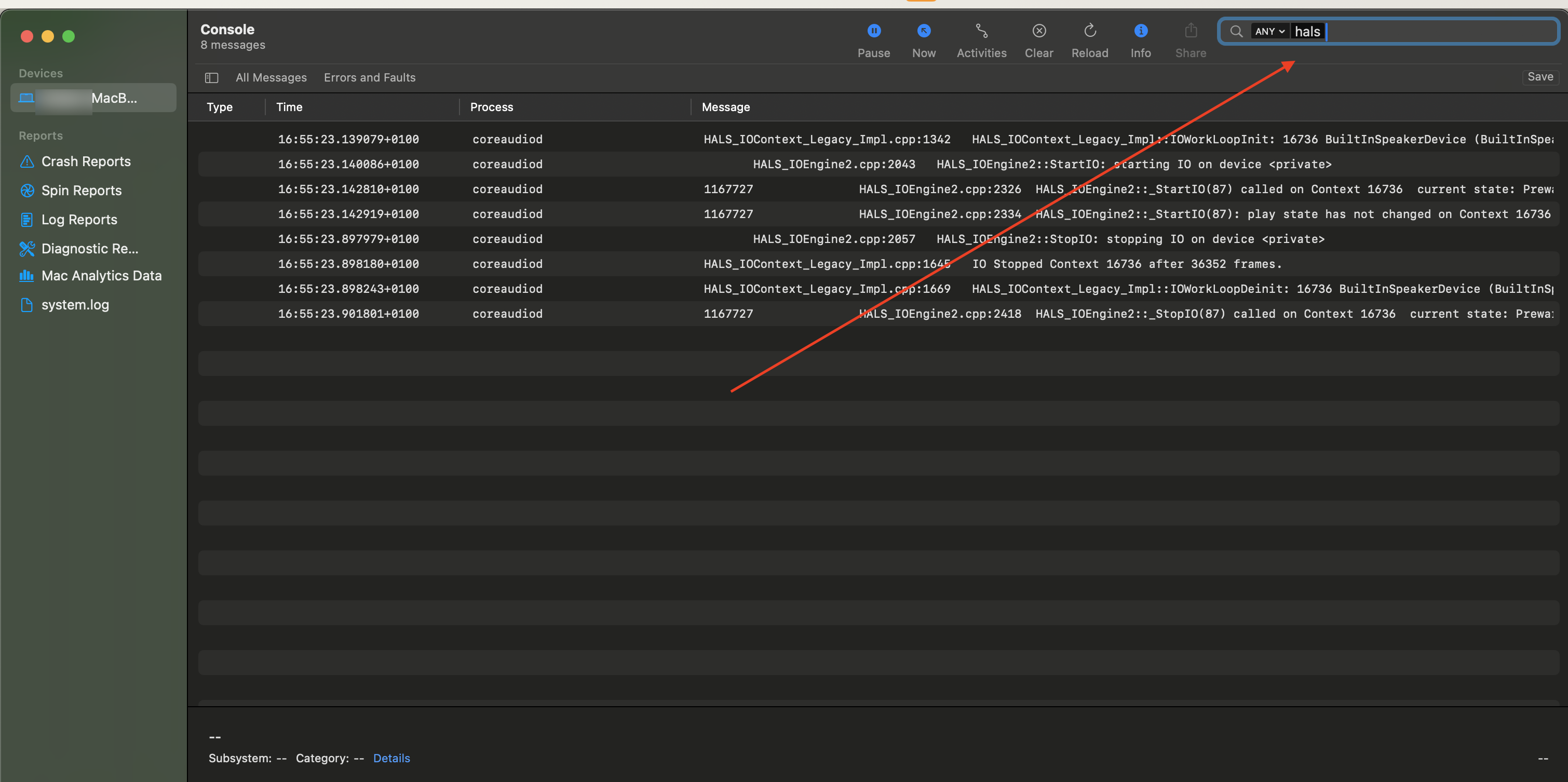The width and height of the screenshot is (1568, 782).
Task: Toggle the Info inspector pane
Action: point(1140,31)
